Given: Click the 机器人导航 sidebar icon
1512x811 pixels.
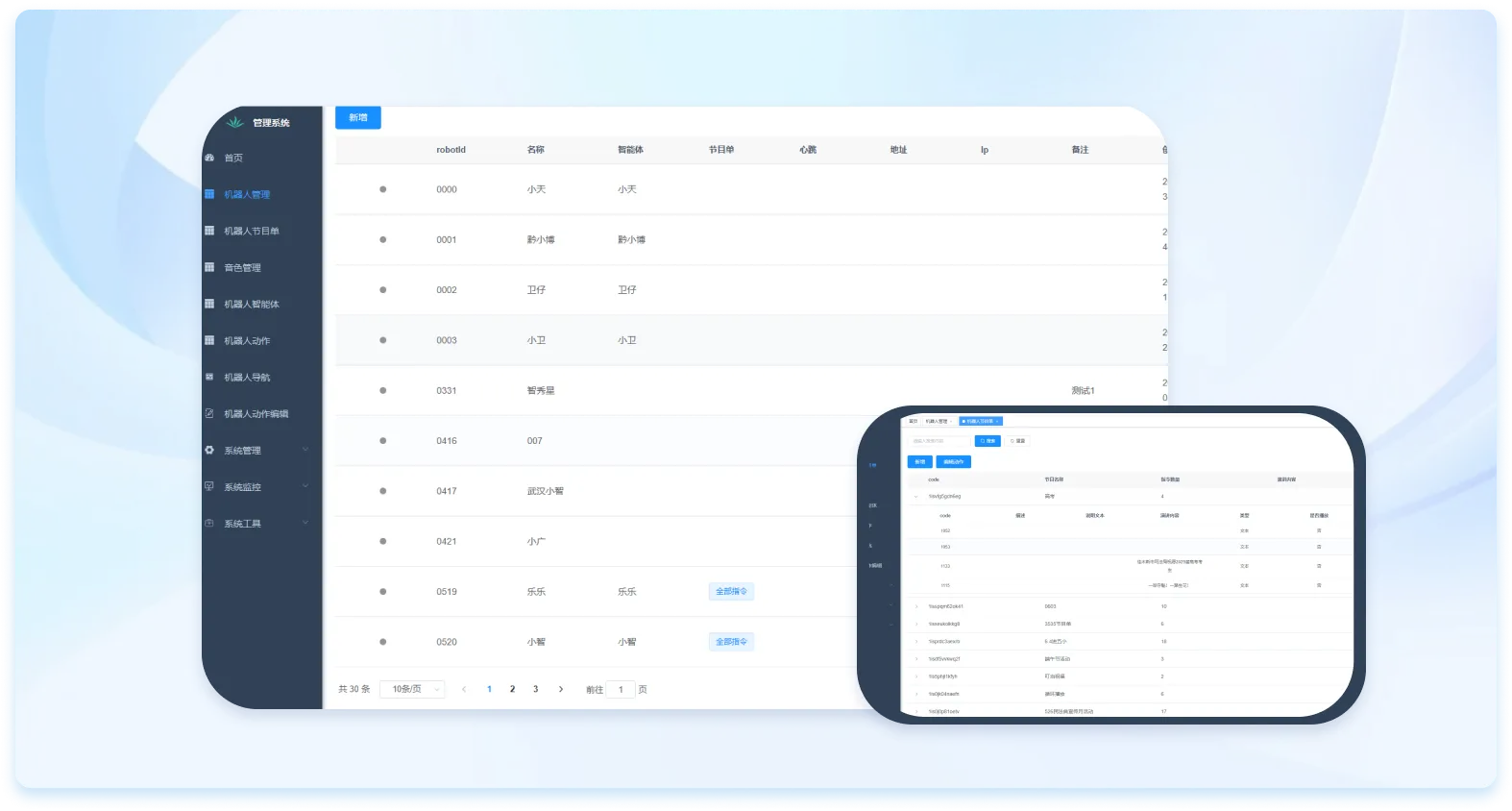Looking at the screenshot, I should [x=209, y=377].
